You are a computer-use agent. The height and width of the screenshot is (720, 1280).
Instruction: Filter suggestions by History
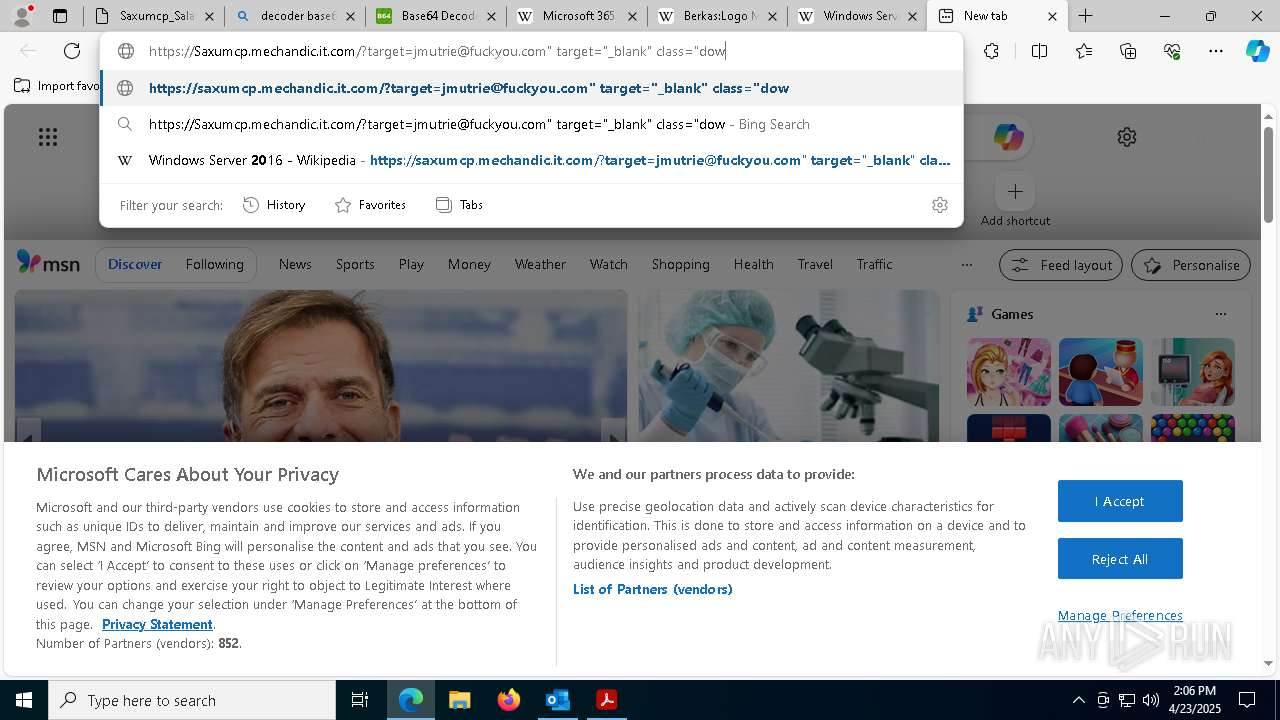pos(274,204)
